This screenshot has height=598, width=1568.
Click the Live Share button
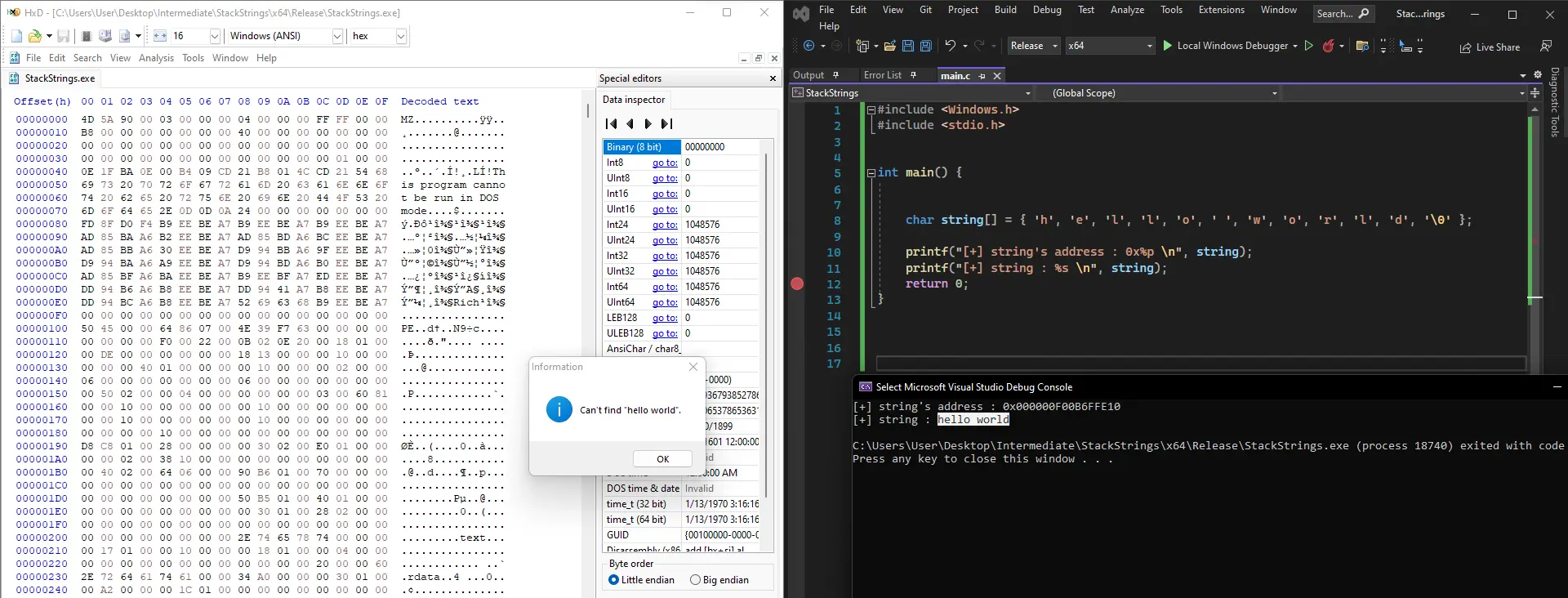tap(1490, 47)
